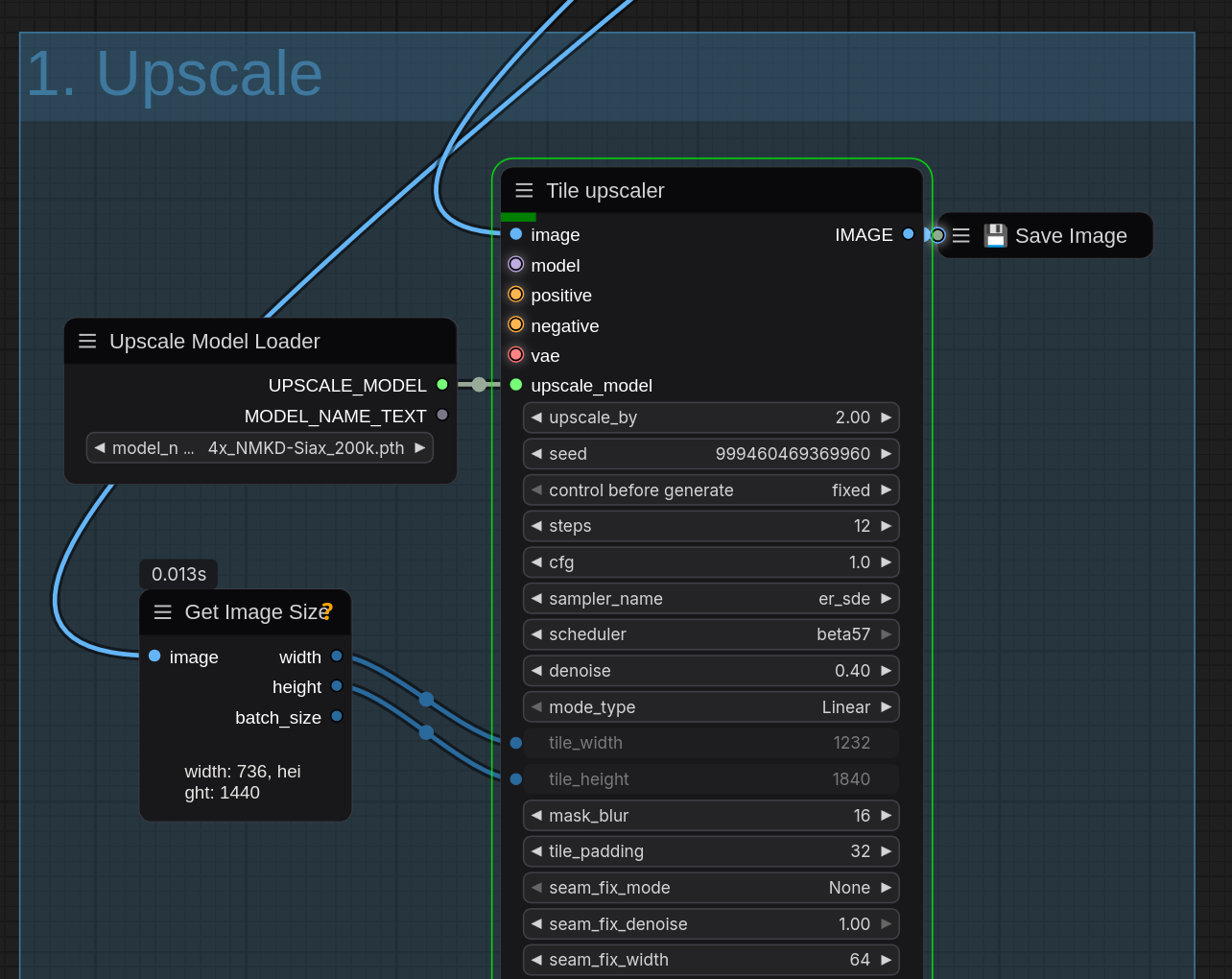Increase the upscale_by value with right arrow
Image resolution: width=1232 pixels, height=979 pixels.
(x=886, y=418)
